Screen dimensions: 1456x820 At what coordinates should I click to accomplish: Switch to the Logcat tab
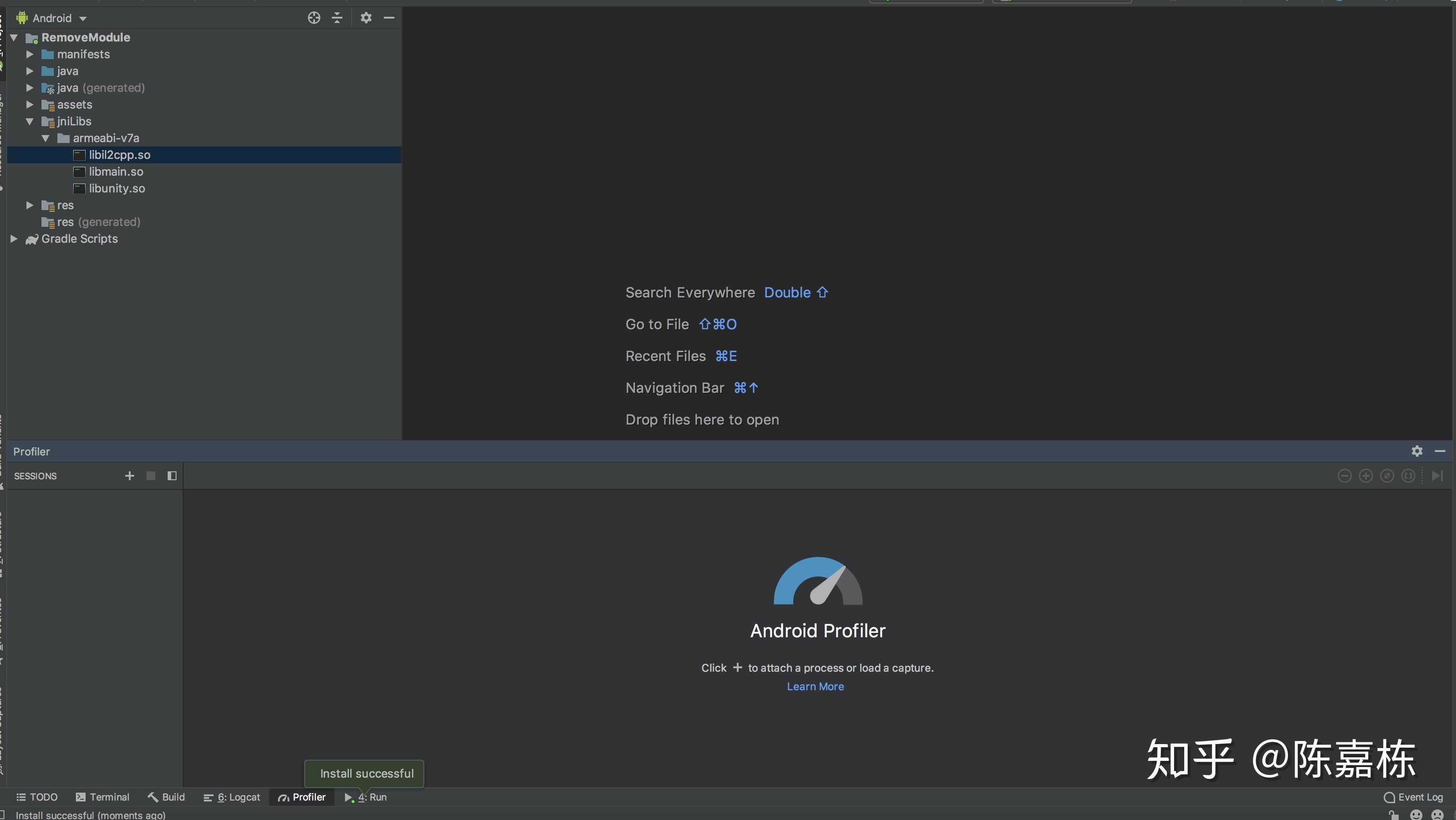point(231,797)
